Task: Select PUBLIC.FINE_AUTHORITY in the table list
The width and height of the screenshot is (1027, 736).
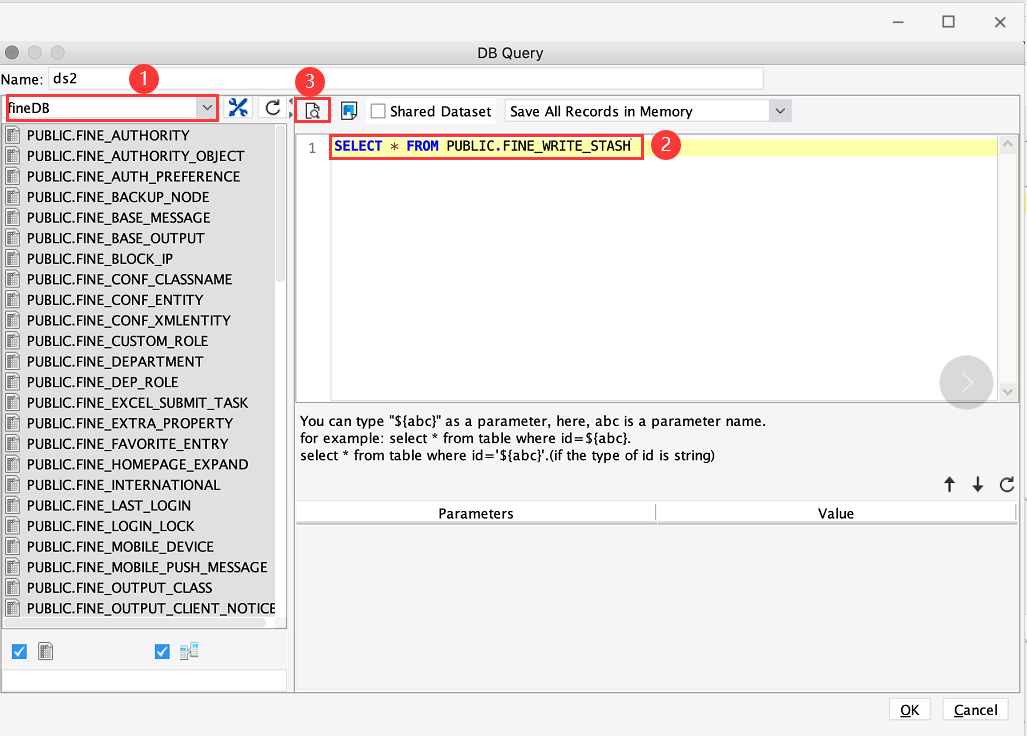Action: (x=110, y=135)
